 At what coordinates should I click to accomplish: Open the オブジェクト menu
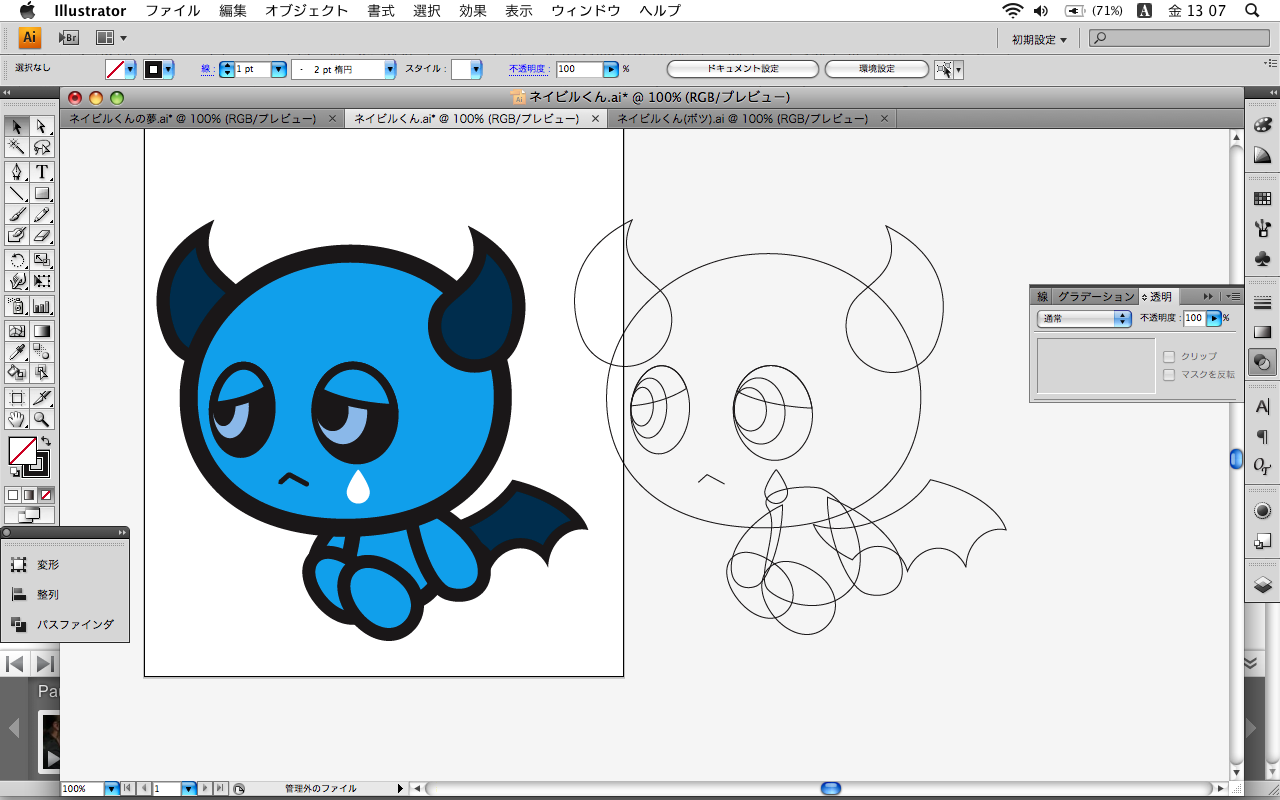coord(306,11)
